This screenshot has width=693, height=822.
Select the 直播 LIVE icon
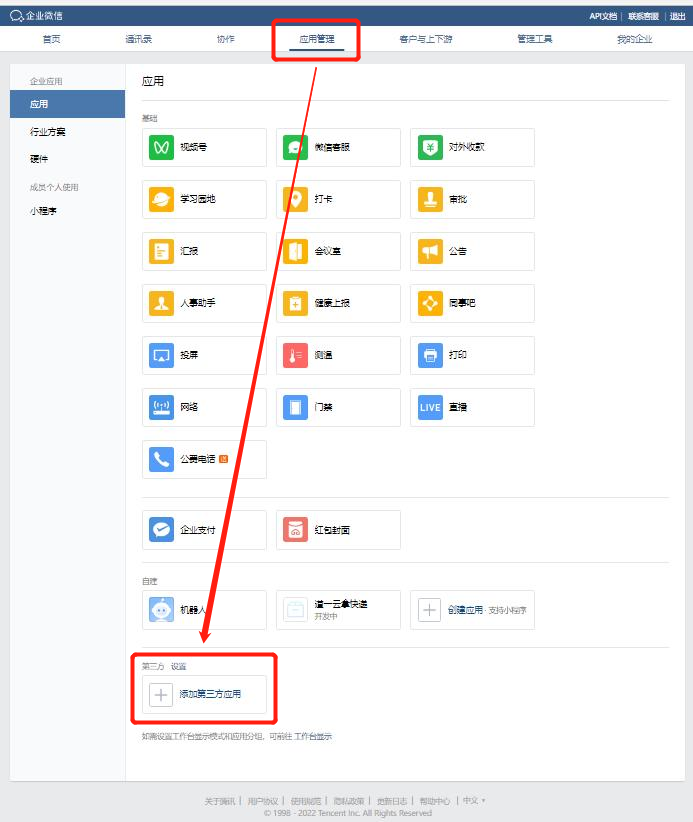429,407
